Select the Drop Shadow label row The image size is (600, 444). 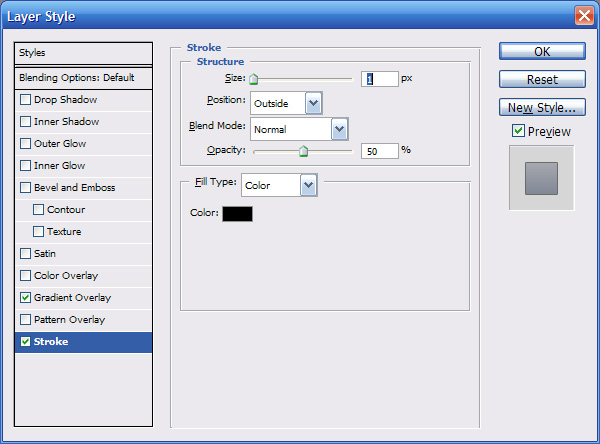[x=83, y=100]
